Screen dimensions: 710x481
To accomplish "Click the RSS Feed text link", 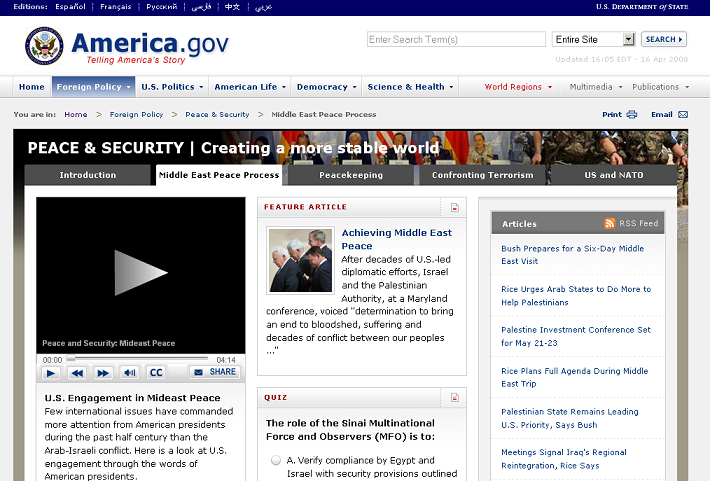I will [638, 223].
